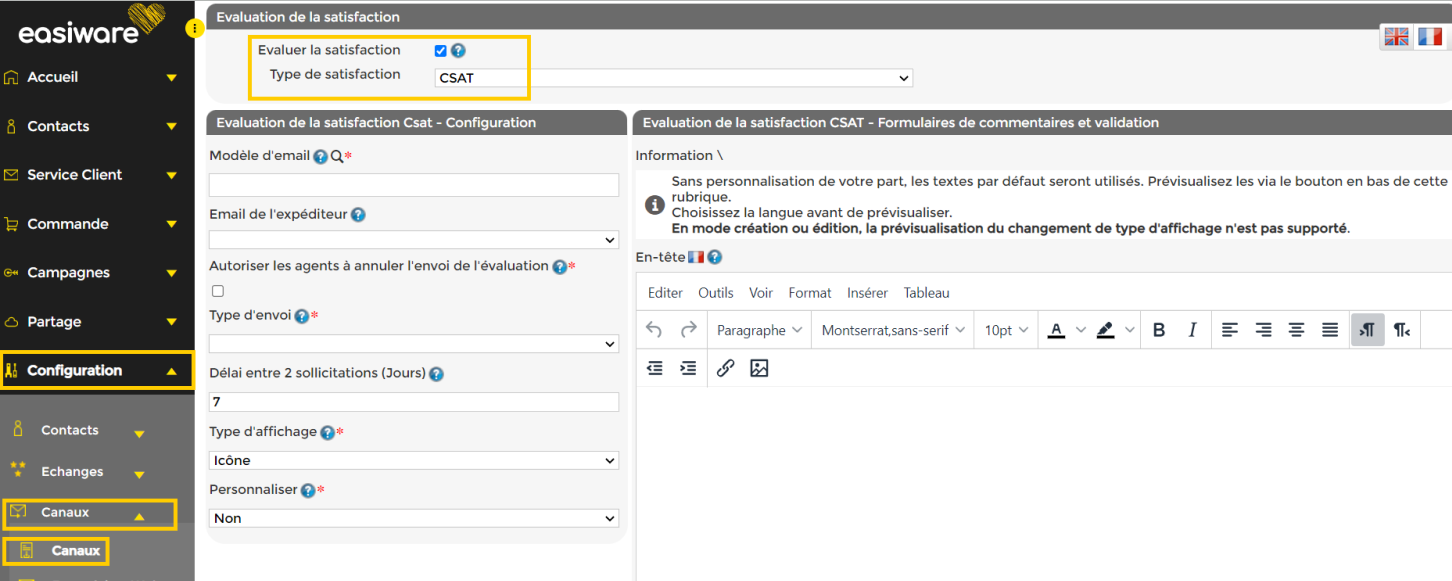1452x581 pixels.
Task: Click the help icon beside Type d'envoi
Action: [x=301, y=316]
